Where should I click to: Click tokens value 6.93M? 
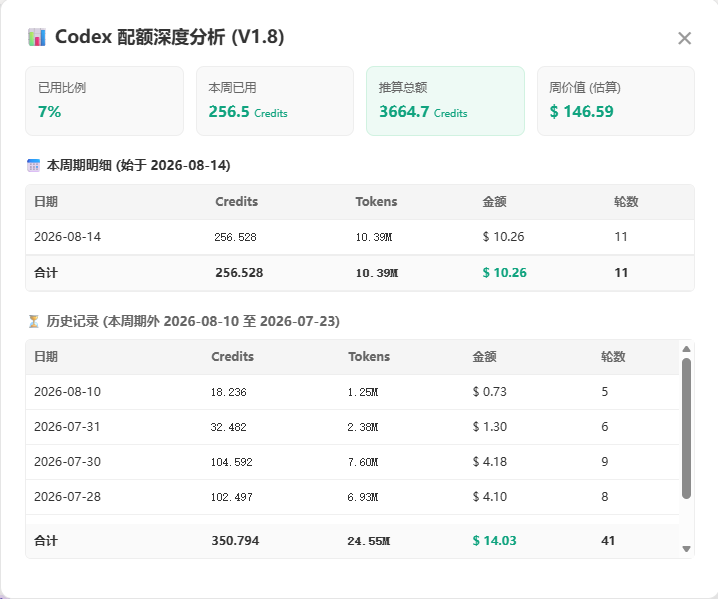point(363,497)
